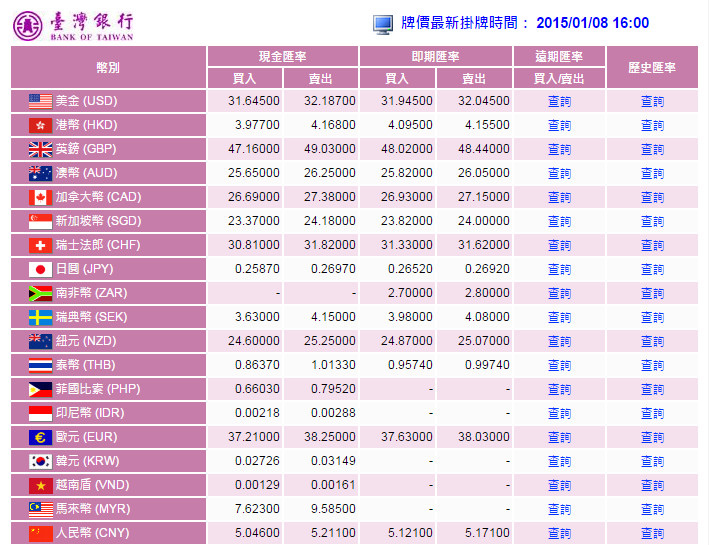Click the Hong Kong flag icon
This screenshot has height=545, width=709.
point(40,125)
